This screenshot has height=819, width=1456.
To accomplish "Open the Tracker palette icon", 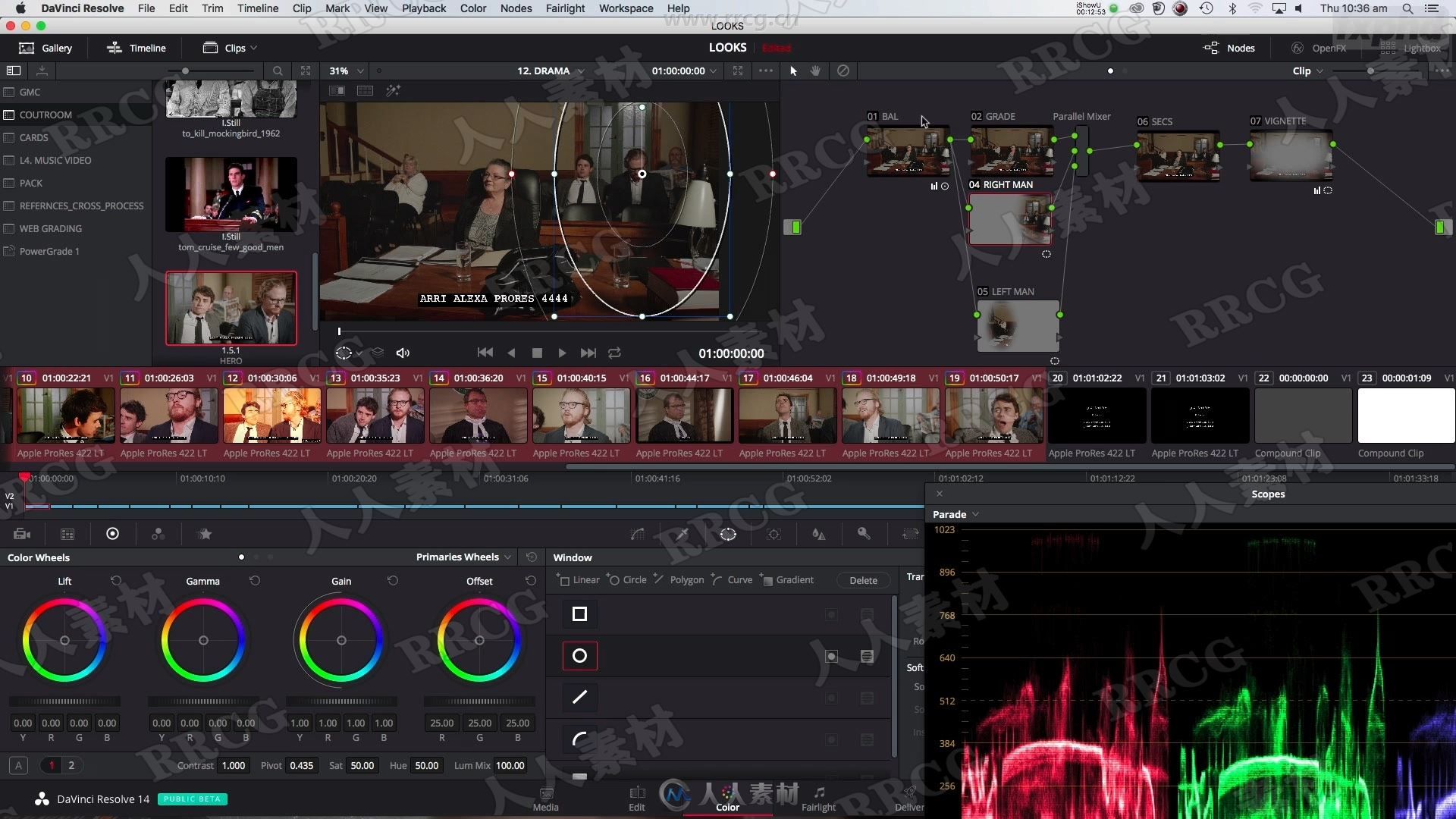I will pos(773,534).
